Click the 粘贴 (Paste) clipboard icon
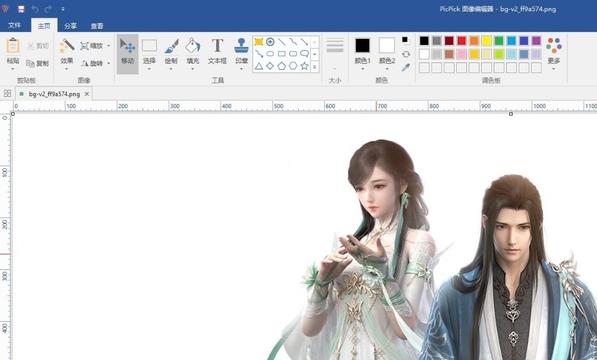The width and height of the screenshot is (597, 360). pyautogui.click(x=13, y=46)
